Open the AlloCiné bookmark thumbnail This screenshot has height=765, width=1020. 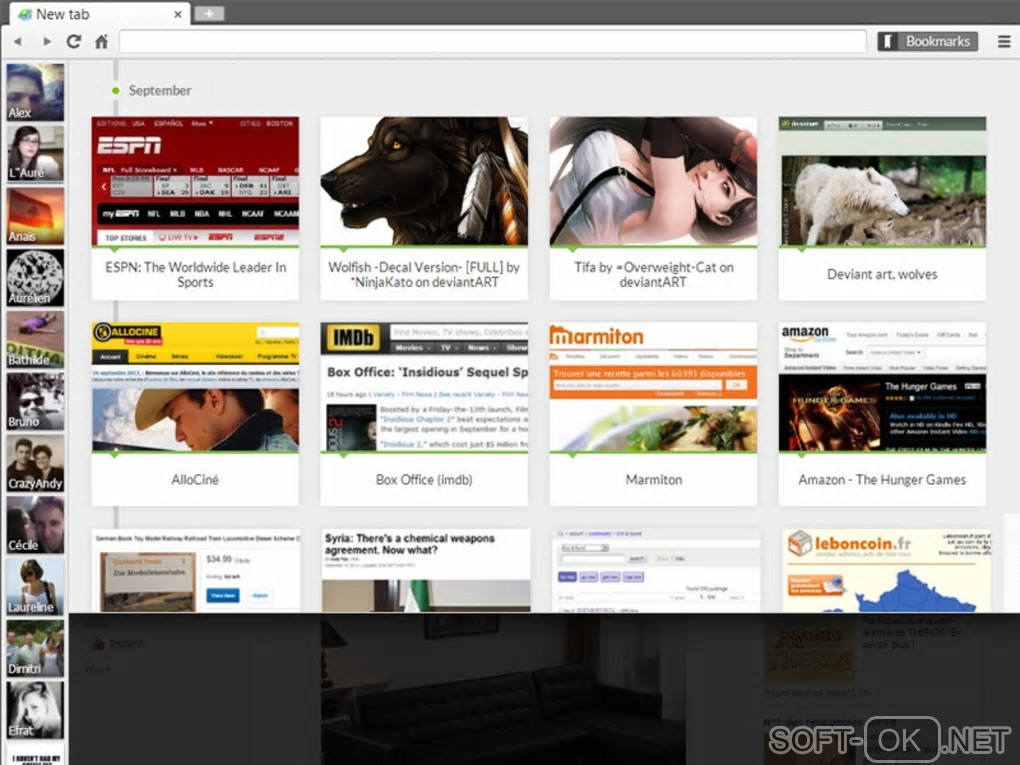195,387
